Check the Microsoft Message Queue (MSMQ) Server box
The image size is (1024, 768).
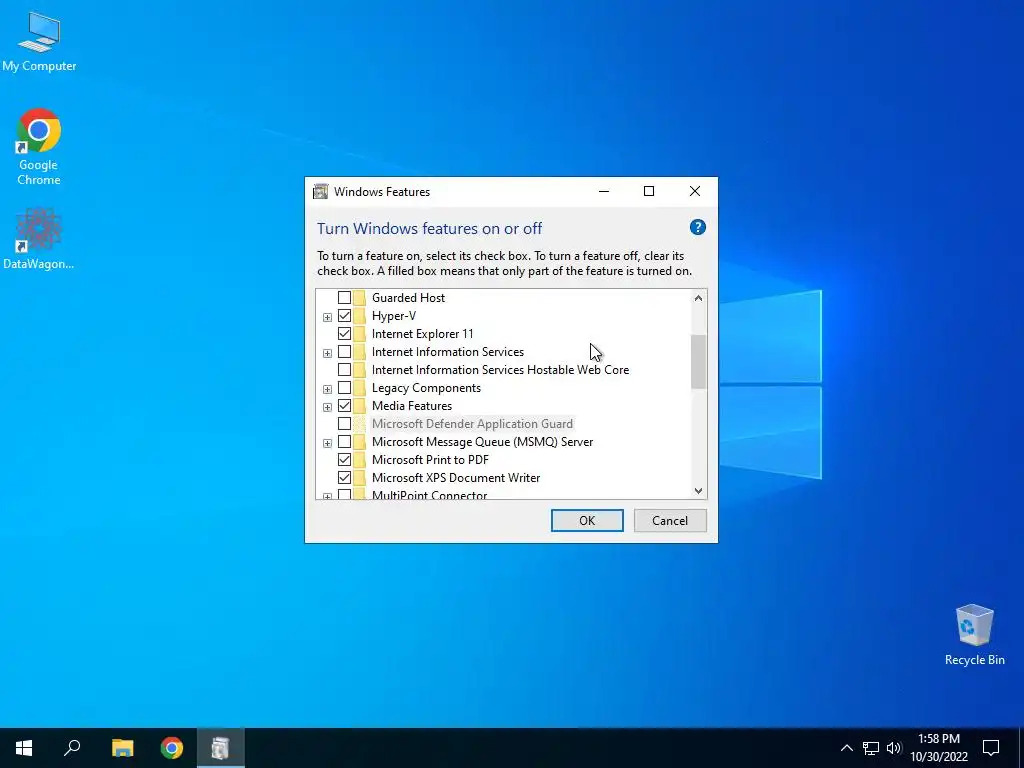tap(344, 442)
